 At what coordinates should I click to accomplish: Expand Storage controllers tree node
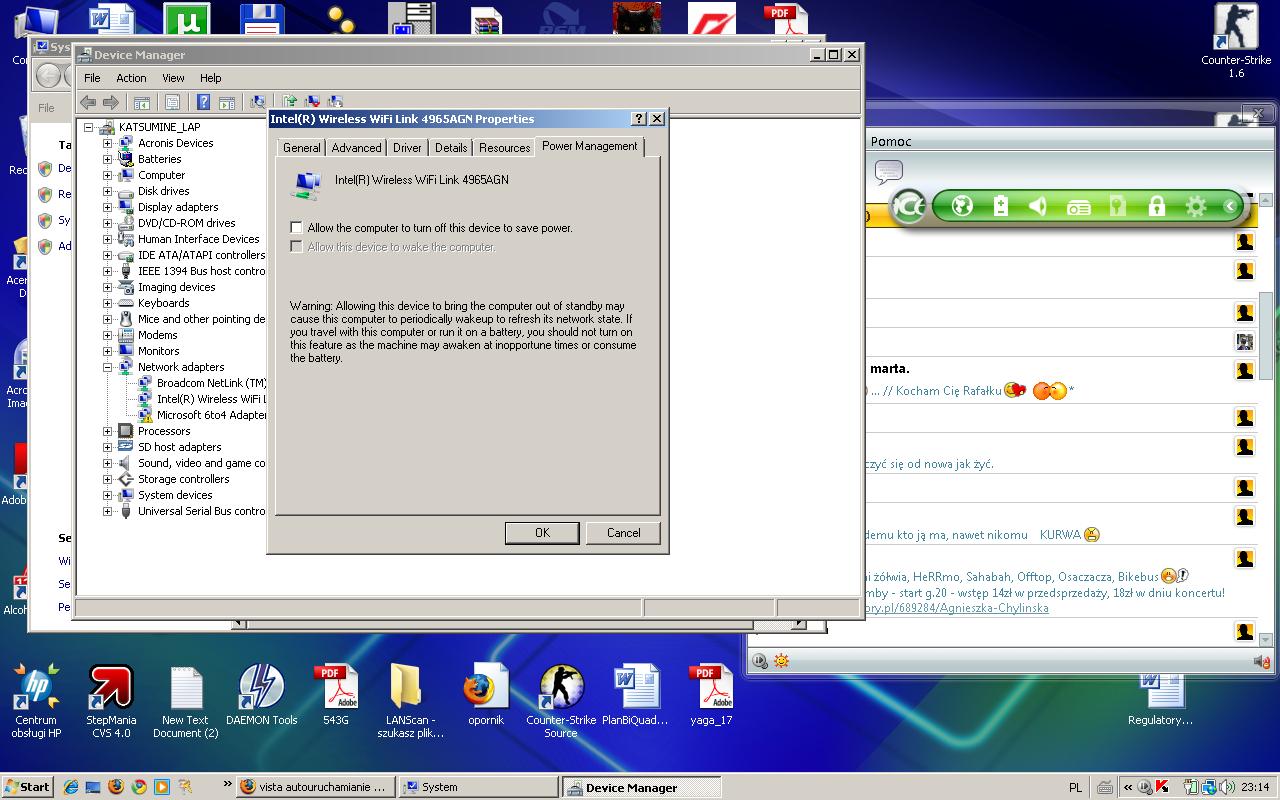(107, 479)
